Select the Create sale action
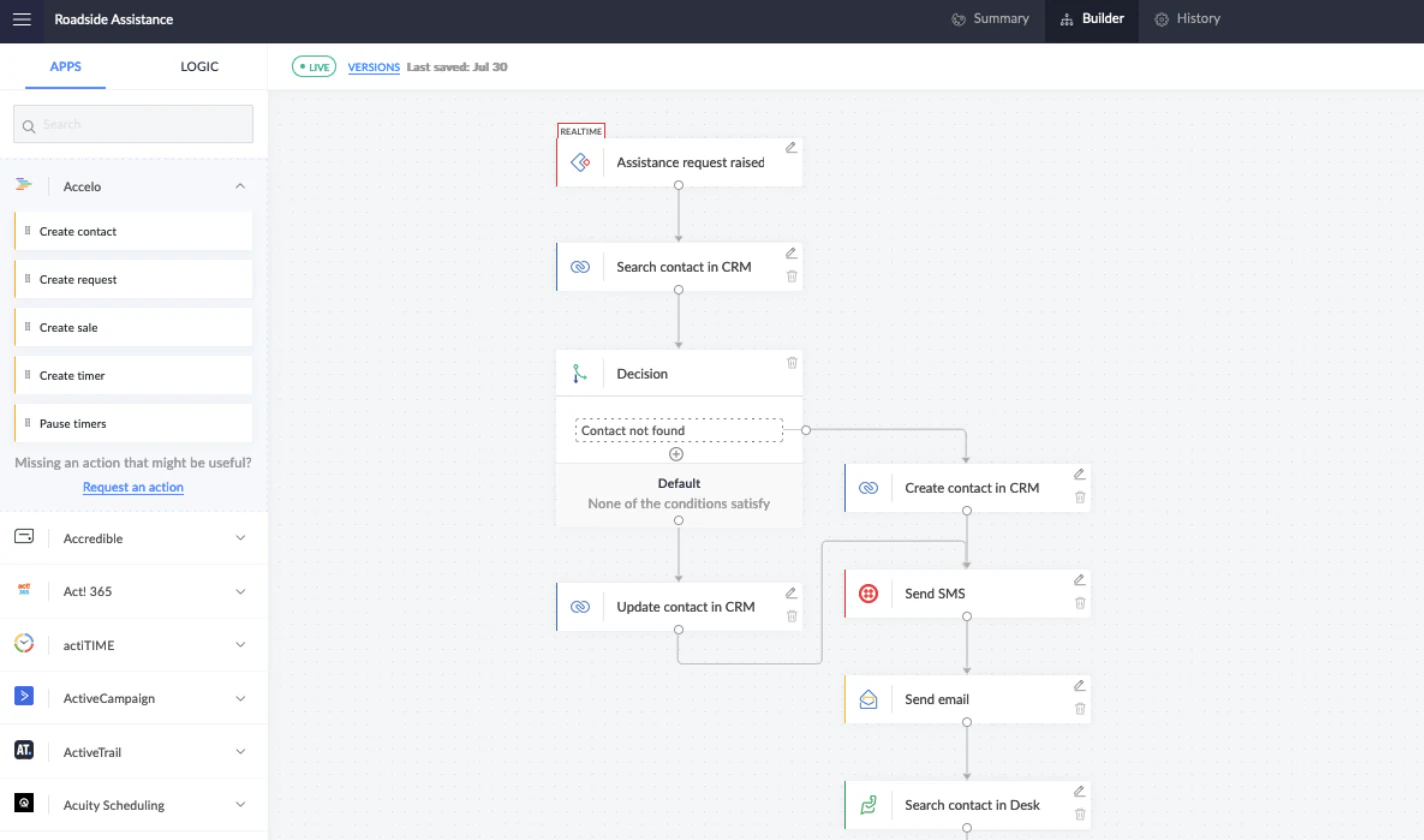Image resolution: width=1424 pixels, height=840 pixels. pos(133,327)
